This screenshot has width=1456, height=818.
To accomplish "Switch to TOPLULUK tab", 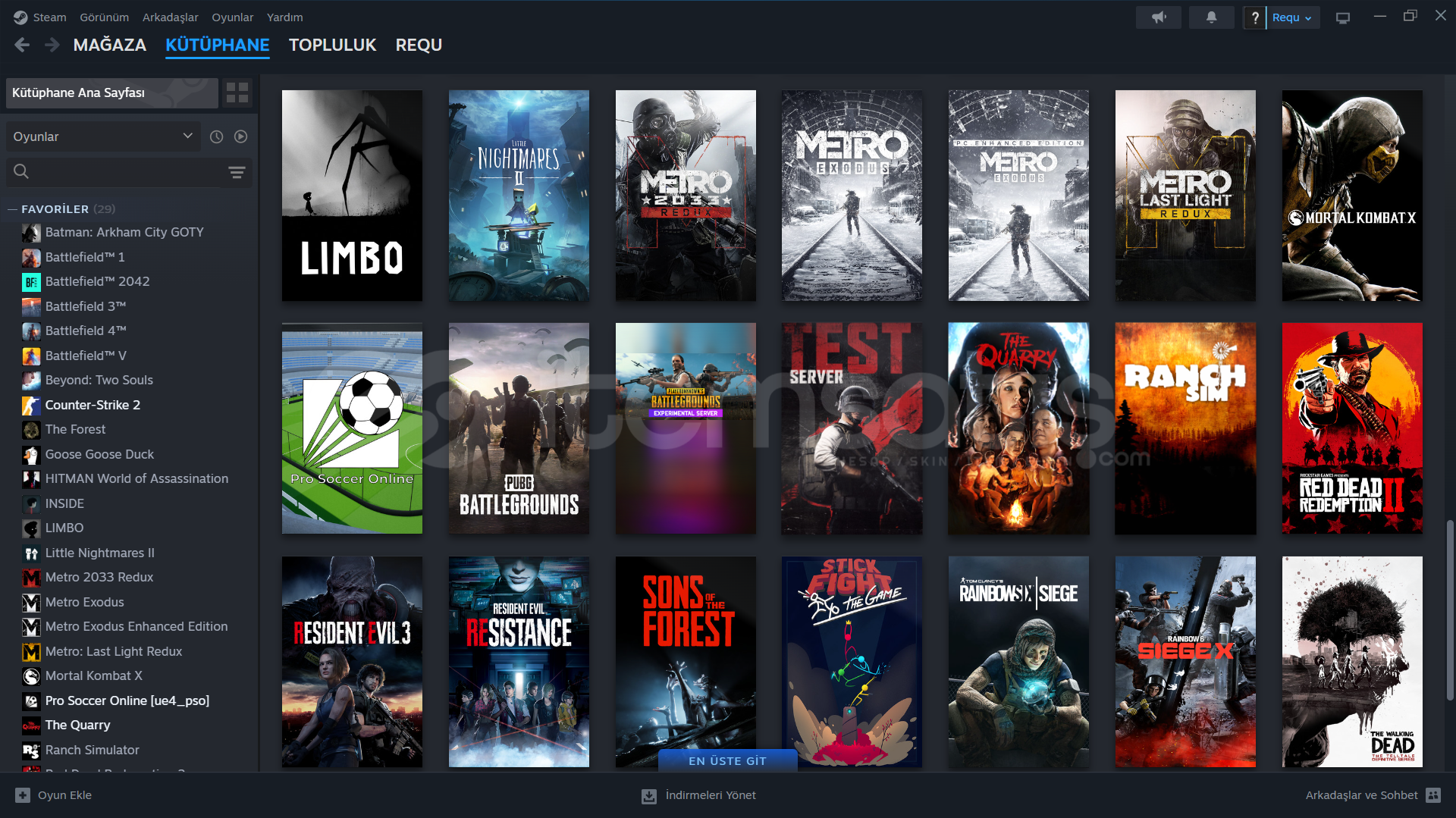I will point(333,45).
